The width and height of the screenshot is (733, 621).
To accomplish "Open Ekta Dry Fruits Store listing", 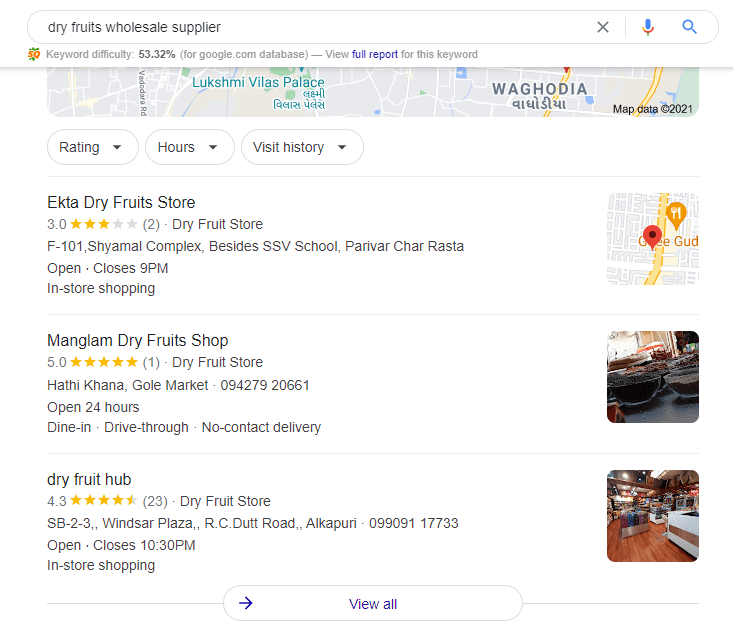I will (121, 202).
